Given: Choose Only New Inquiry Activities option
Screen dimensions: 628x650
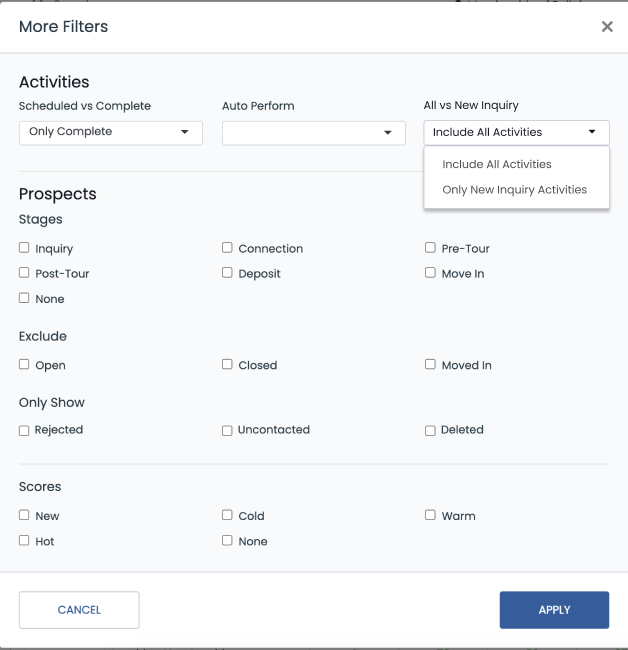Looking at the screenshot, I should [514, 189].
